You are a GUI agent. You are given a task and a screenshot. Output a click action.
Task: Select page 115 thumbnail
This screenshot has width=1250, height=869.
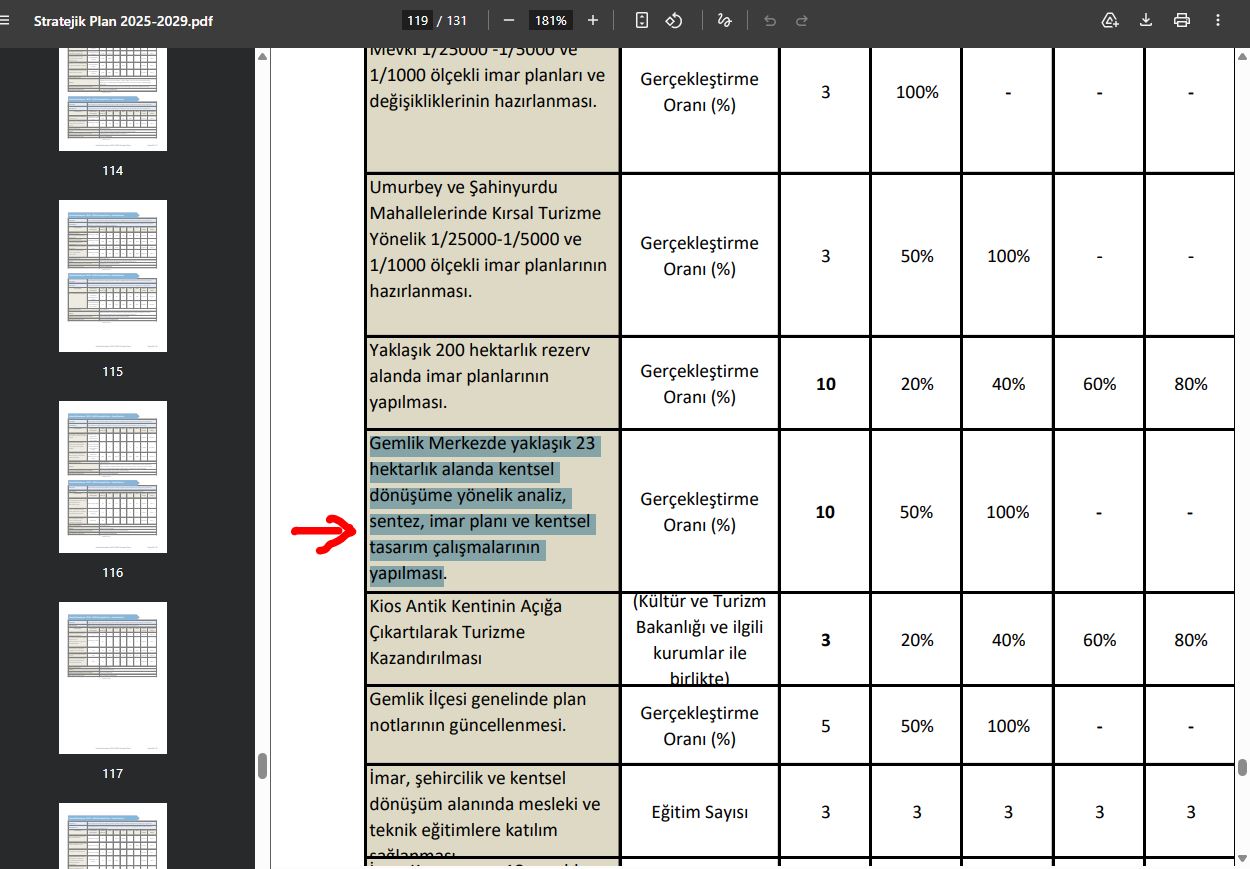(113, 276)
